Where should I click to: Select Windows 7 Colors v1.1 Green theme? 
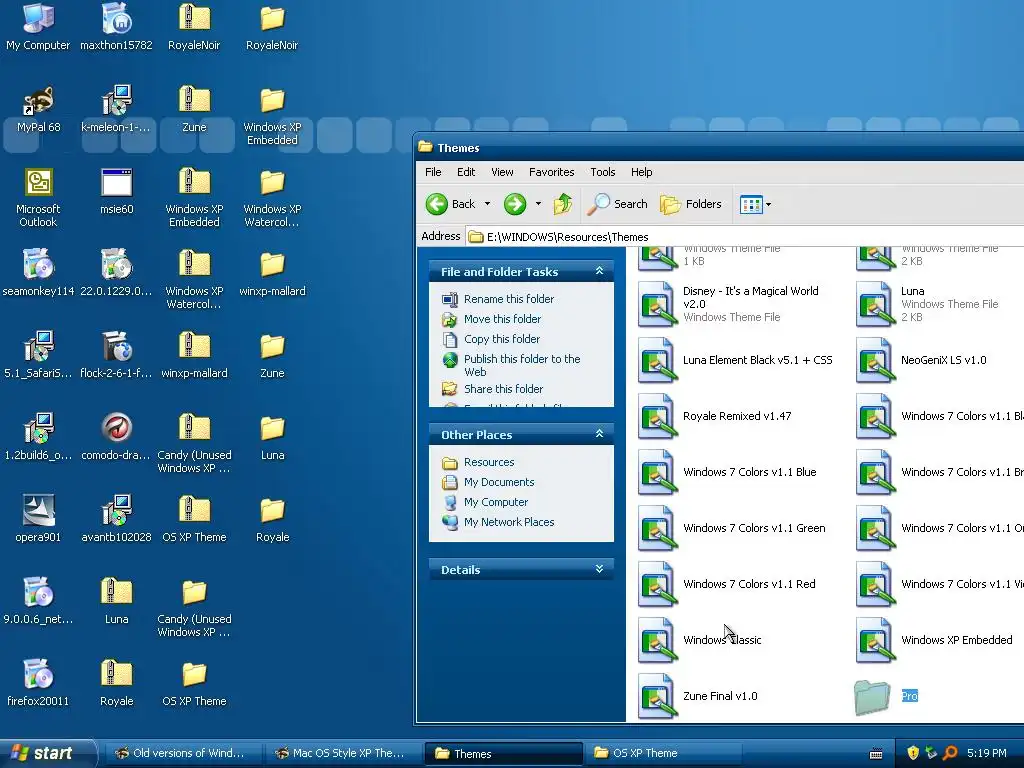pos(732,529)
